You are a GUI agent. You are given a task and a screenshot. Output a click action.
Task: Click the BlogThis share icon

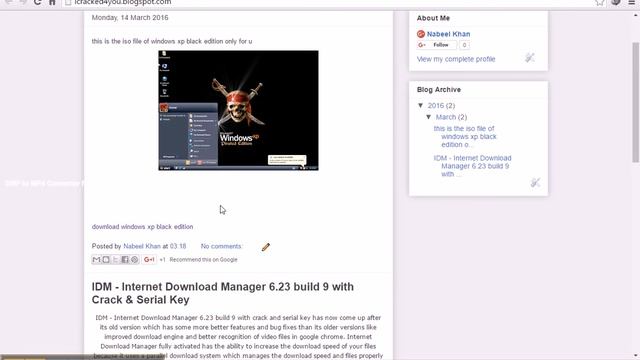(106, 260)
